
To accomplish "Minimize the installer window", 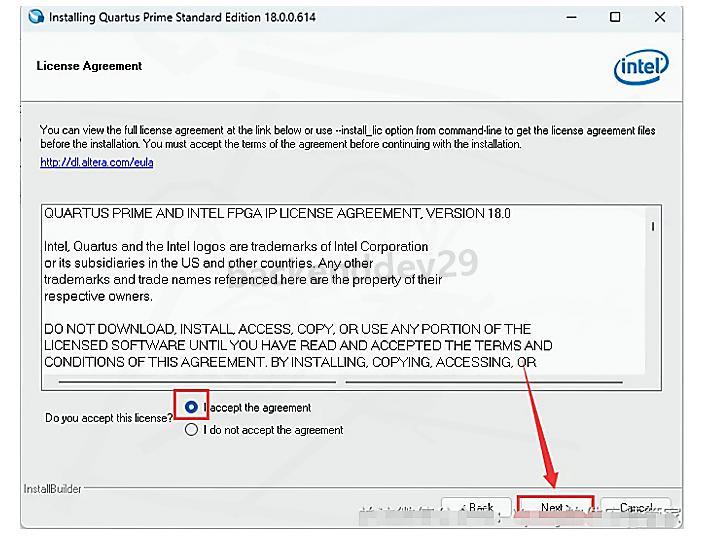I will [x=571, y=17].
